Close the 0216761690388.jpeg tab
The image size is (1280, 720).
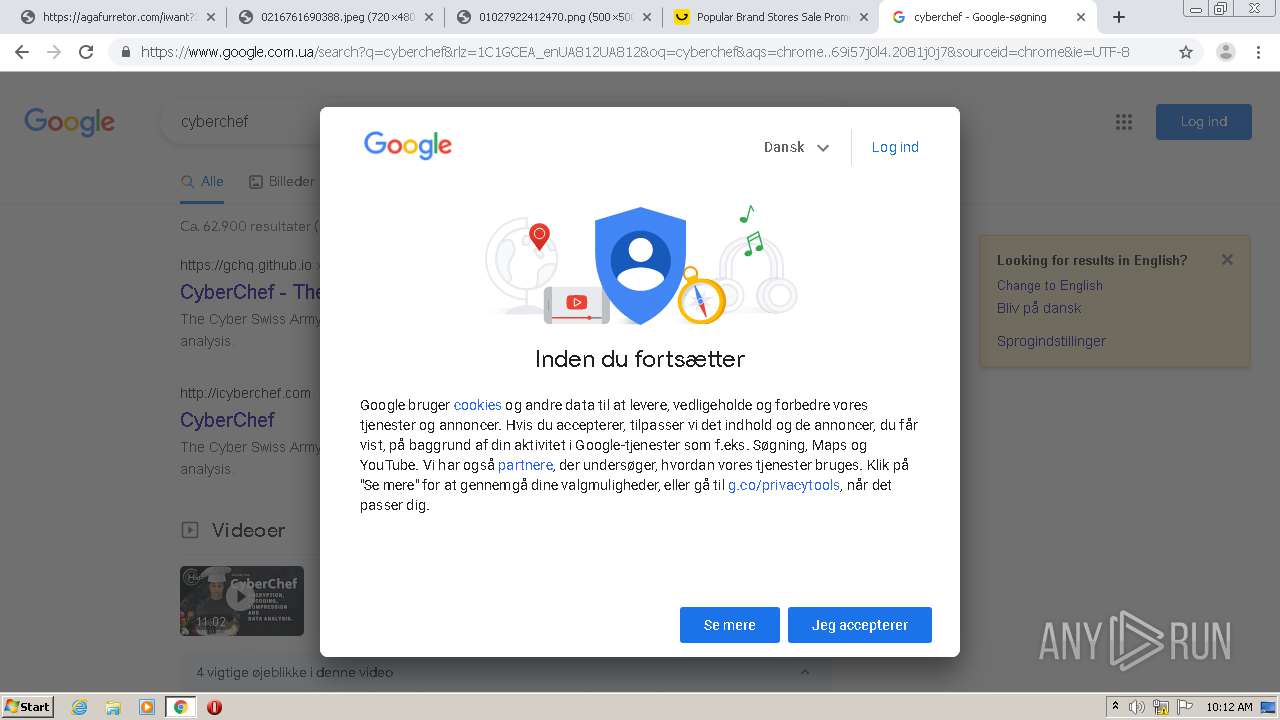(x=429, y=17)
